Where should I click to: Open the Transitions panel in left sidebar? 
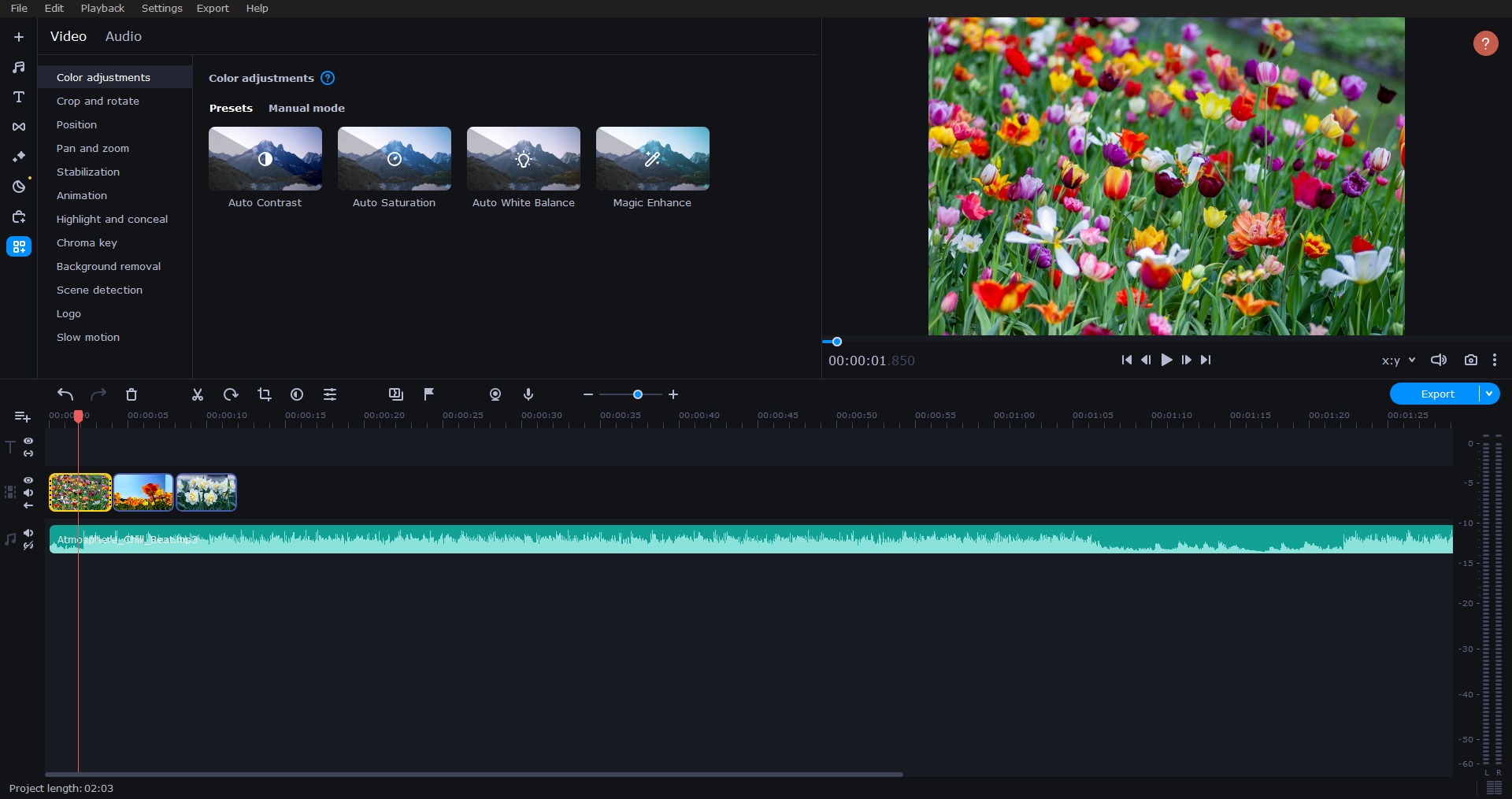click(19, 127)
